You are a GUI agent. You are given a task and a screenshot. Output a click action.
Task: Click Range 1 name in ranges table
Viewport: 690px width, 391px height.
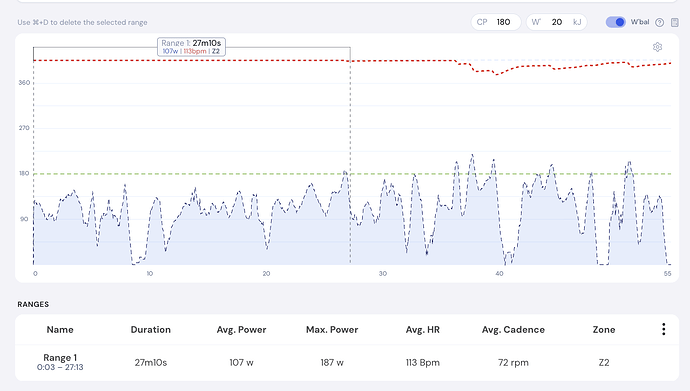pos(60,358)
